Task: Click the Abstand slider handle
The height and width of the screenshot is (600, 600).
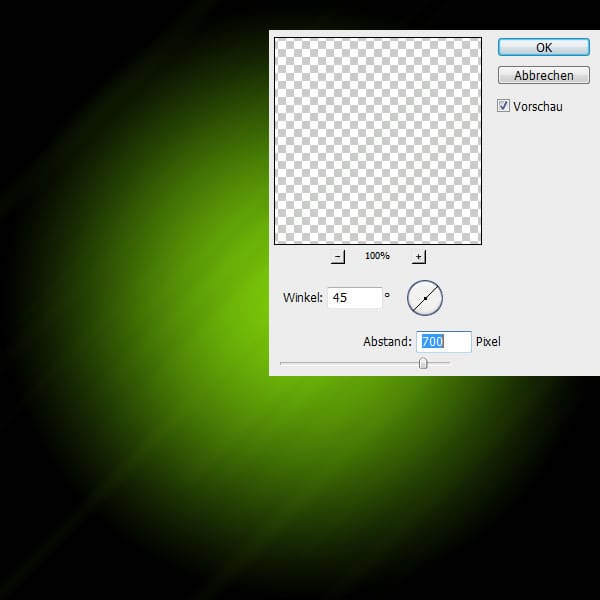Action: point(423,363)
